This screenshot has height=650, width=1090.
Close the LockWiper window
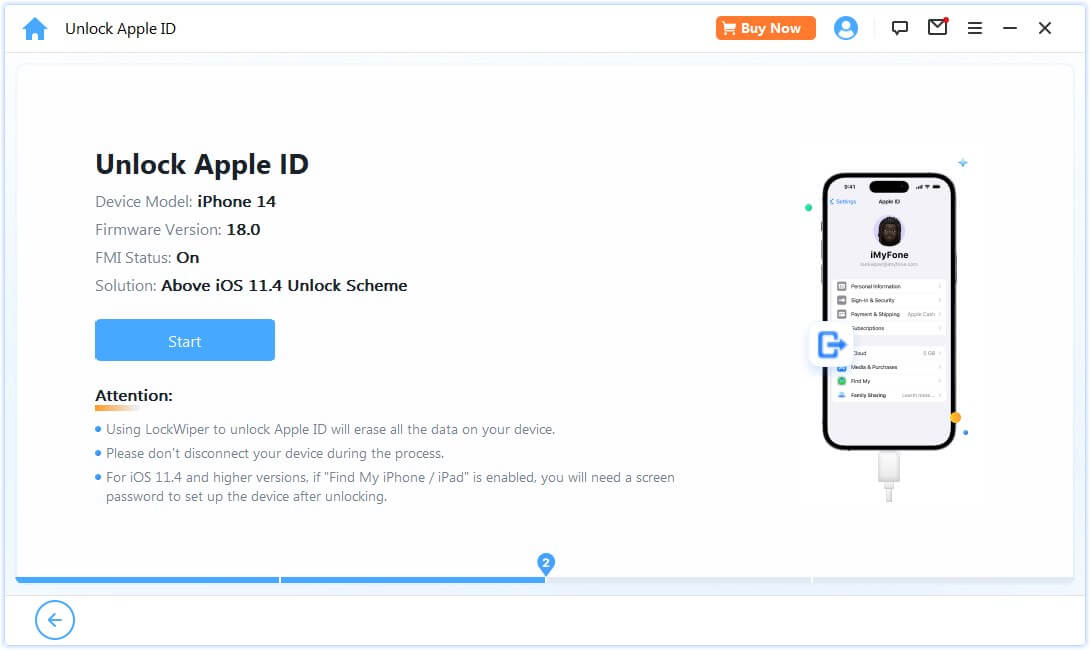(1045, 29)
